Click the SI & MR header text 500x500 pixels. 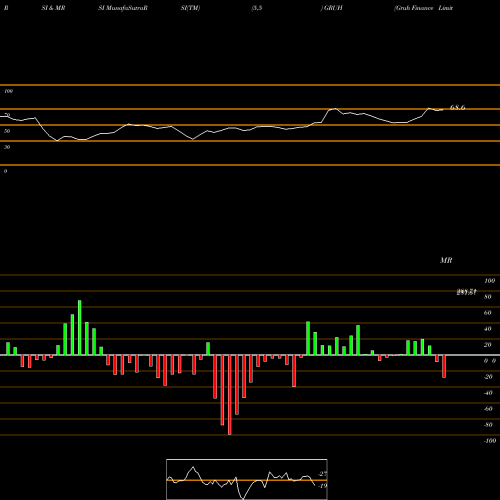click(x=53, y=8)
